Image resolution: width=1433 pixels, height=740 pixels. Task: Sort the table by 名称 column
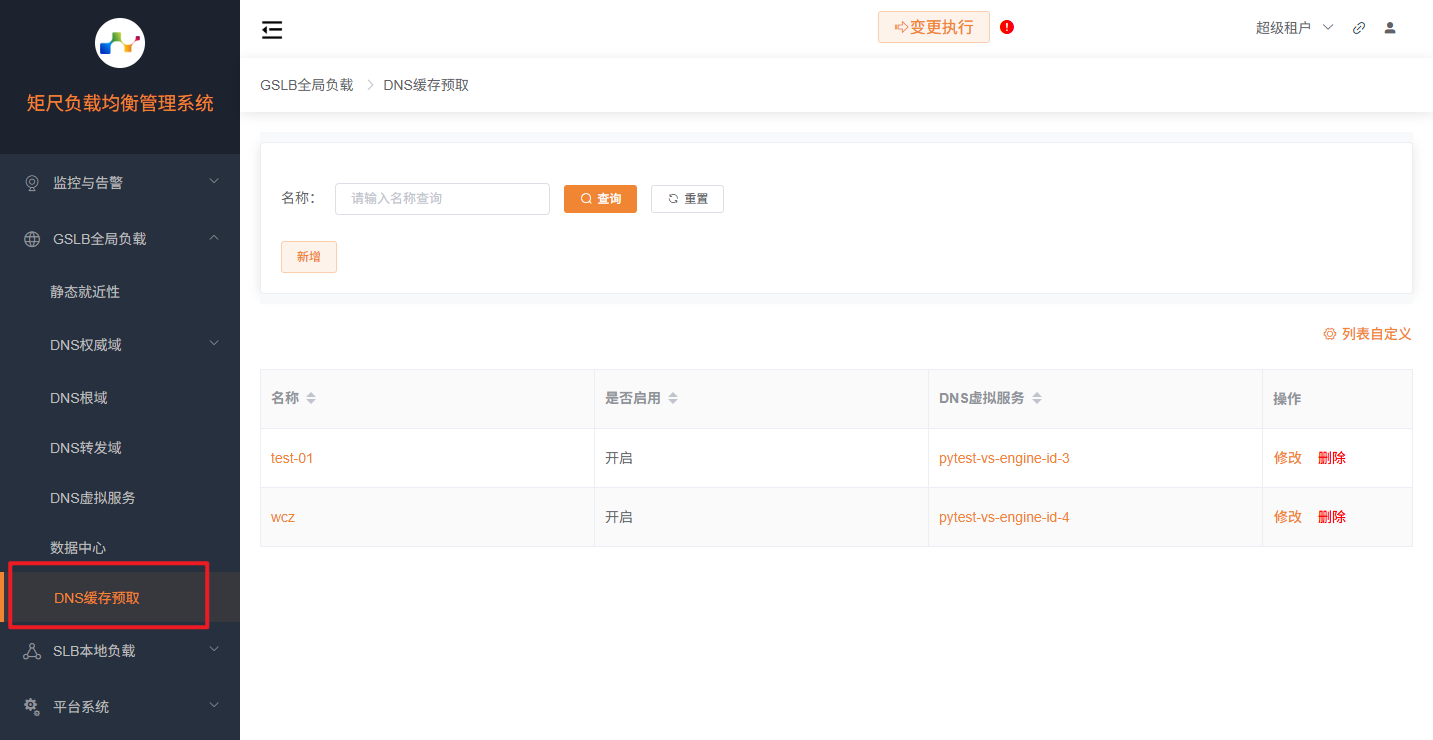click(311, 398)
